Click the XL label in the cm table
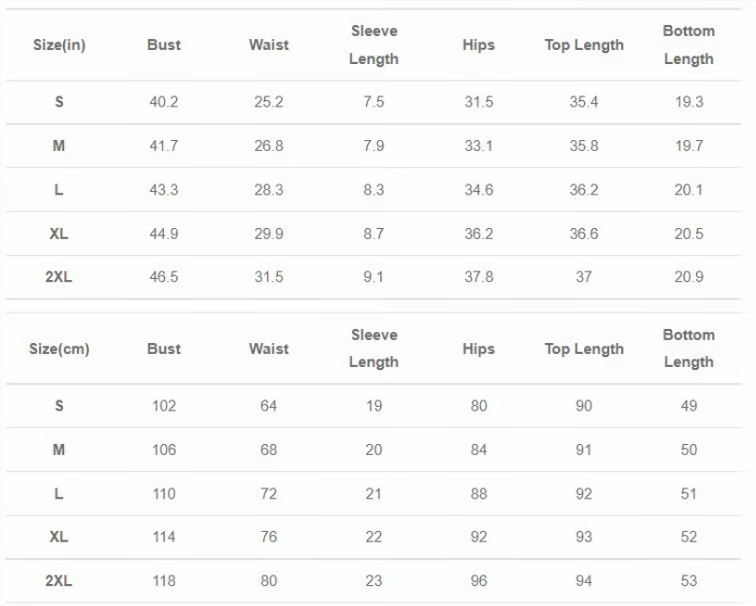This screenshot has width=756, height=606. [59, 537]
